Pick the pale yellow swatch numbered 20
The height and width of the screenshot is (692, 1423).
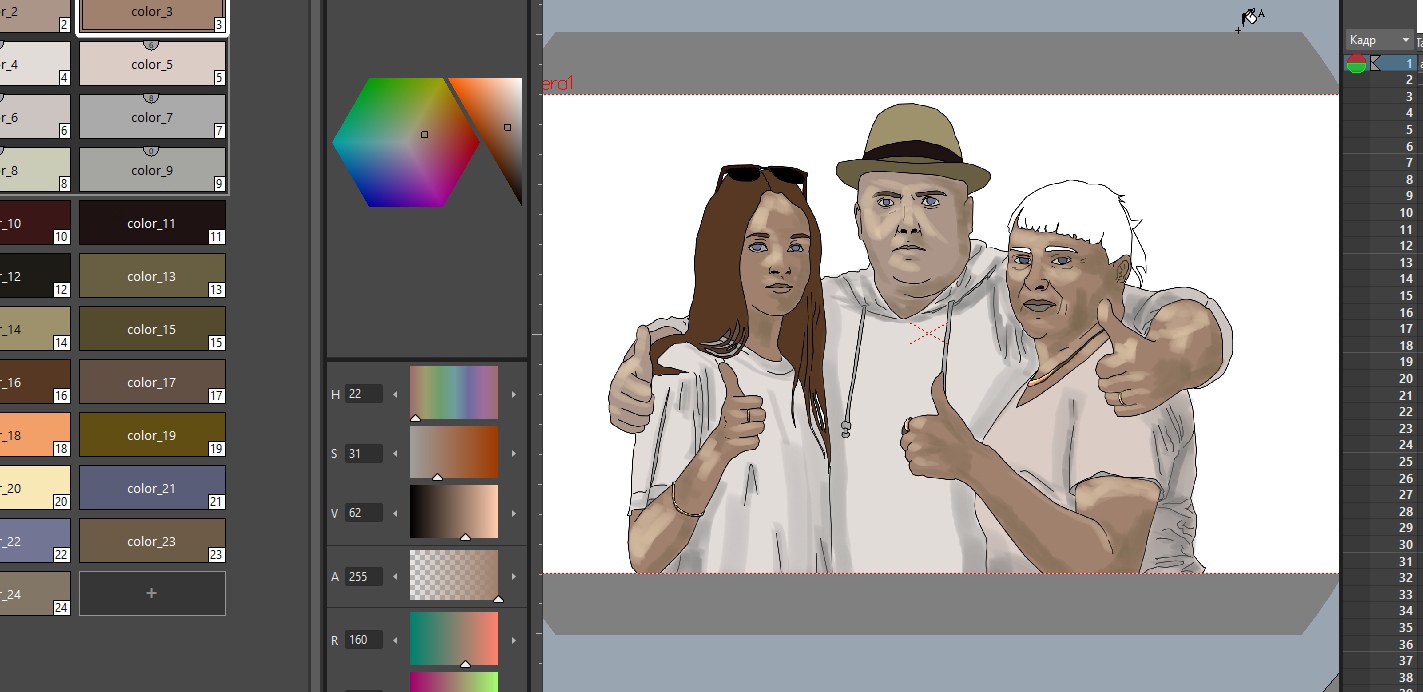point(35,488)
